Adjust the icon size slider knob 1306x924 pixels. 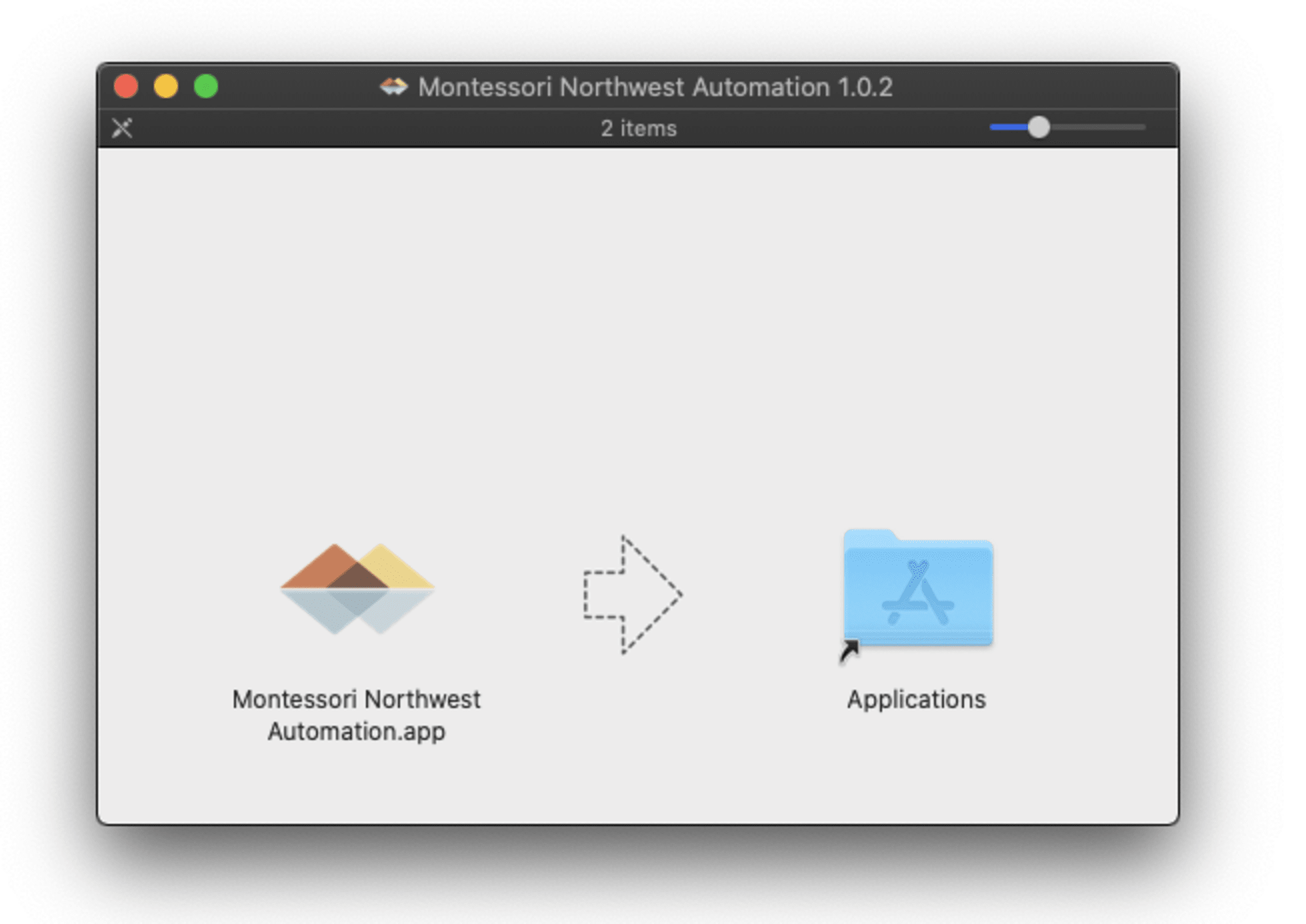1038,127
